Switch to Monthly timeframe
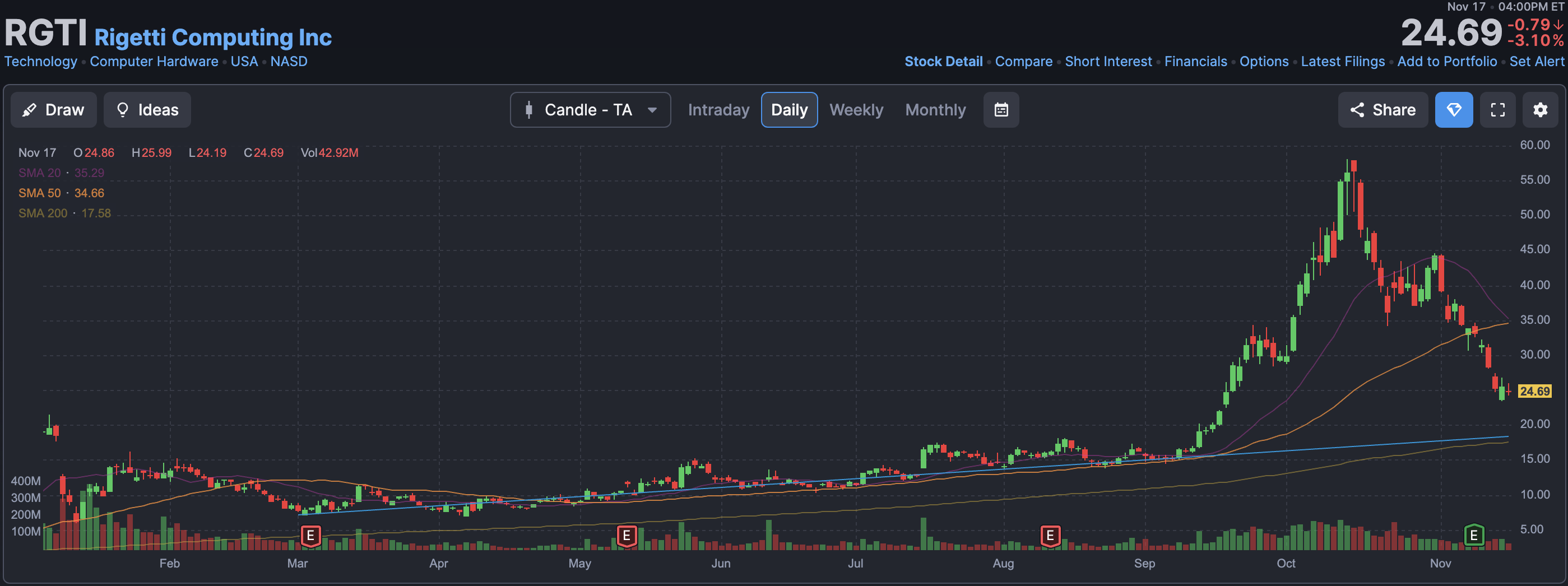Viewport: 1568px width, 586px height. tap(935, 110)
